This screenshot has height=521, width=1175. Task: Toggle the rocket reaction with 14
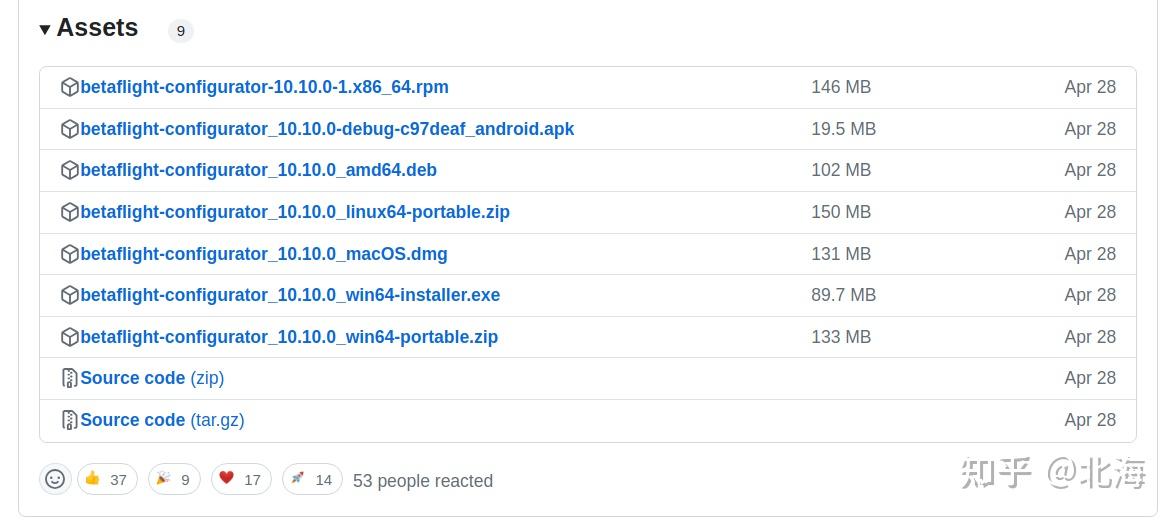312,479
